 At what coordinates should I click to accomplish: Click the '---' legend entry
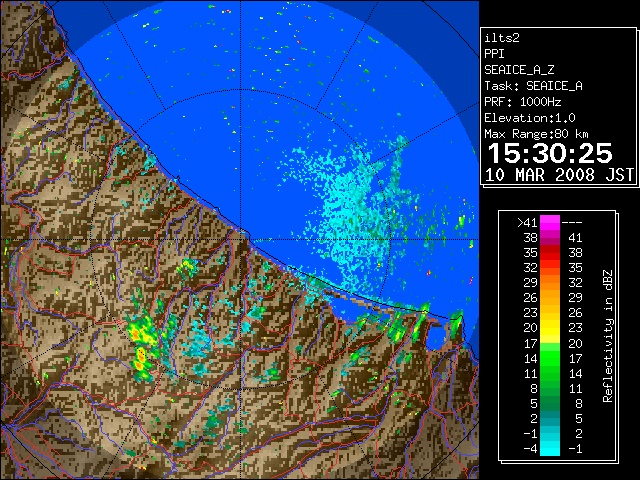pyautogui.click(x=572, y=223)
